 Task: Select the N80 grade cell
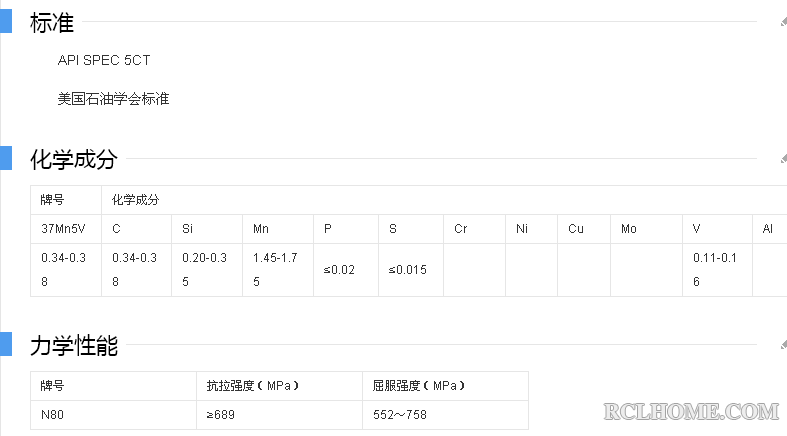(x=113, y=415)
